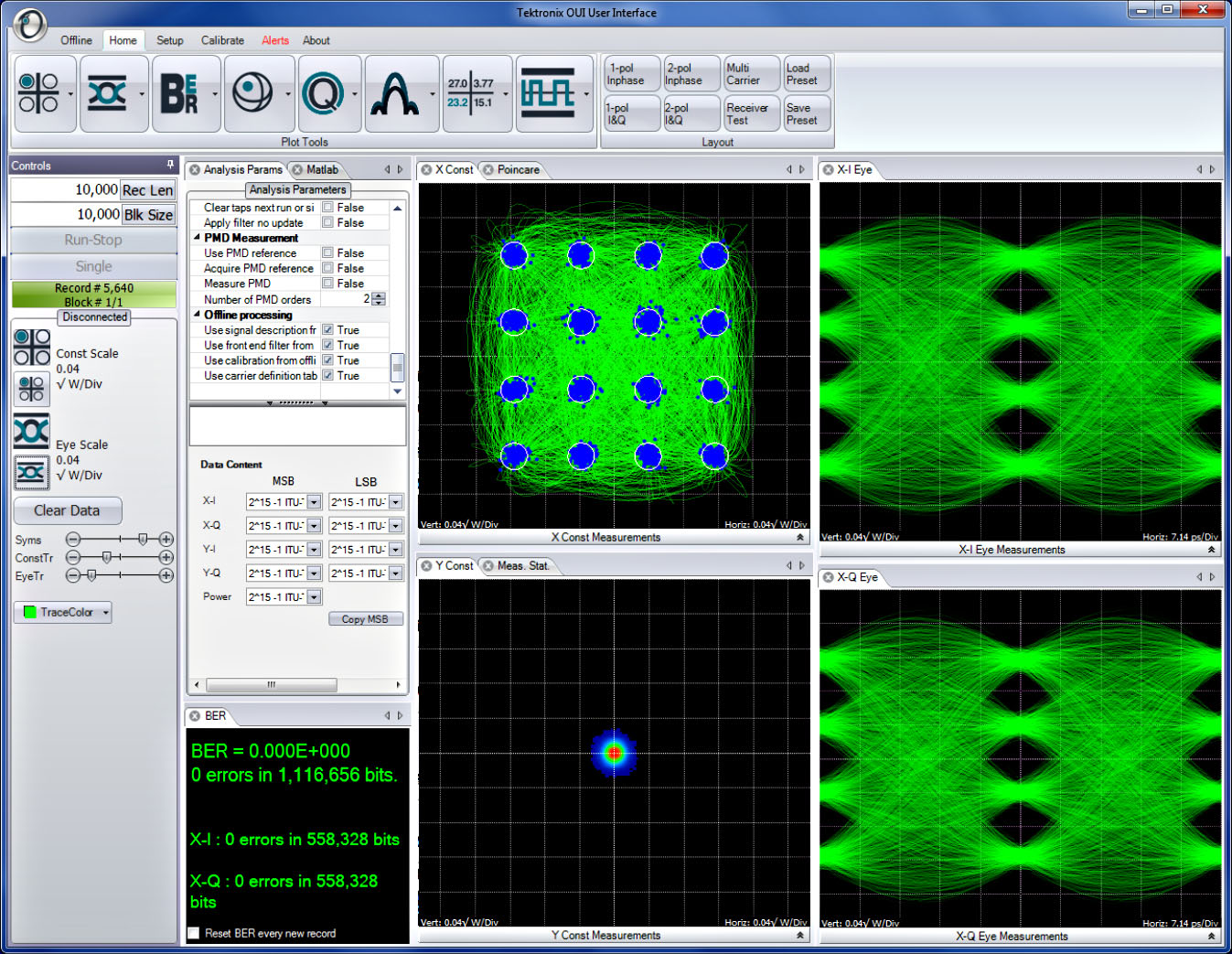The width and height of the screenshot is (1232, 954).
Task: Switch to the Poincare tab
Action: pyautogui.click(x=518, y=170)
